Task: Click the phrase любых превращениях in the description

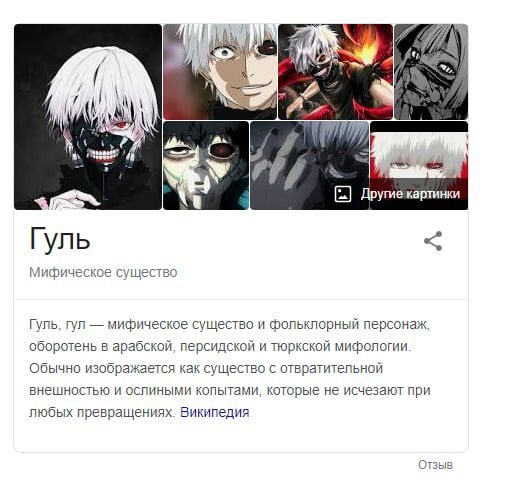Action: [103, 412]
